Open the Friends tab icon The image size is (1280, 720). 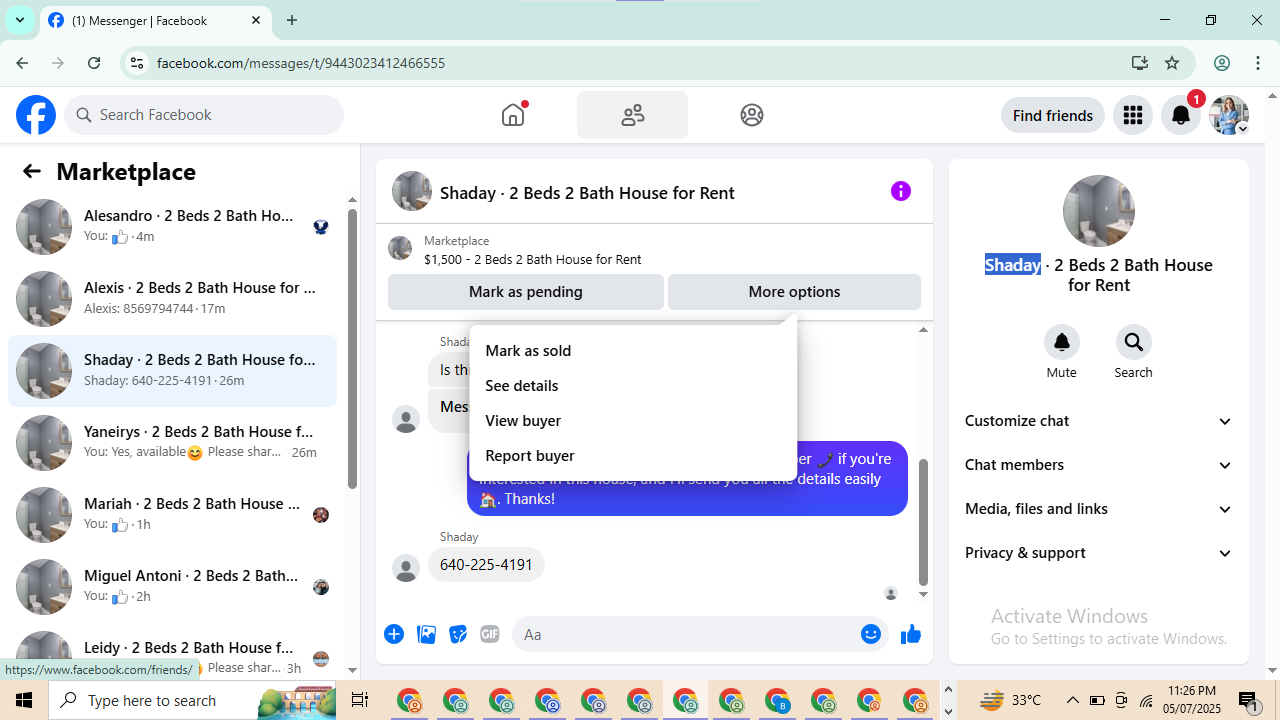(x=632, y=115)
